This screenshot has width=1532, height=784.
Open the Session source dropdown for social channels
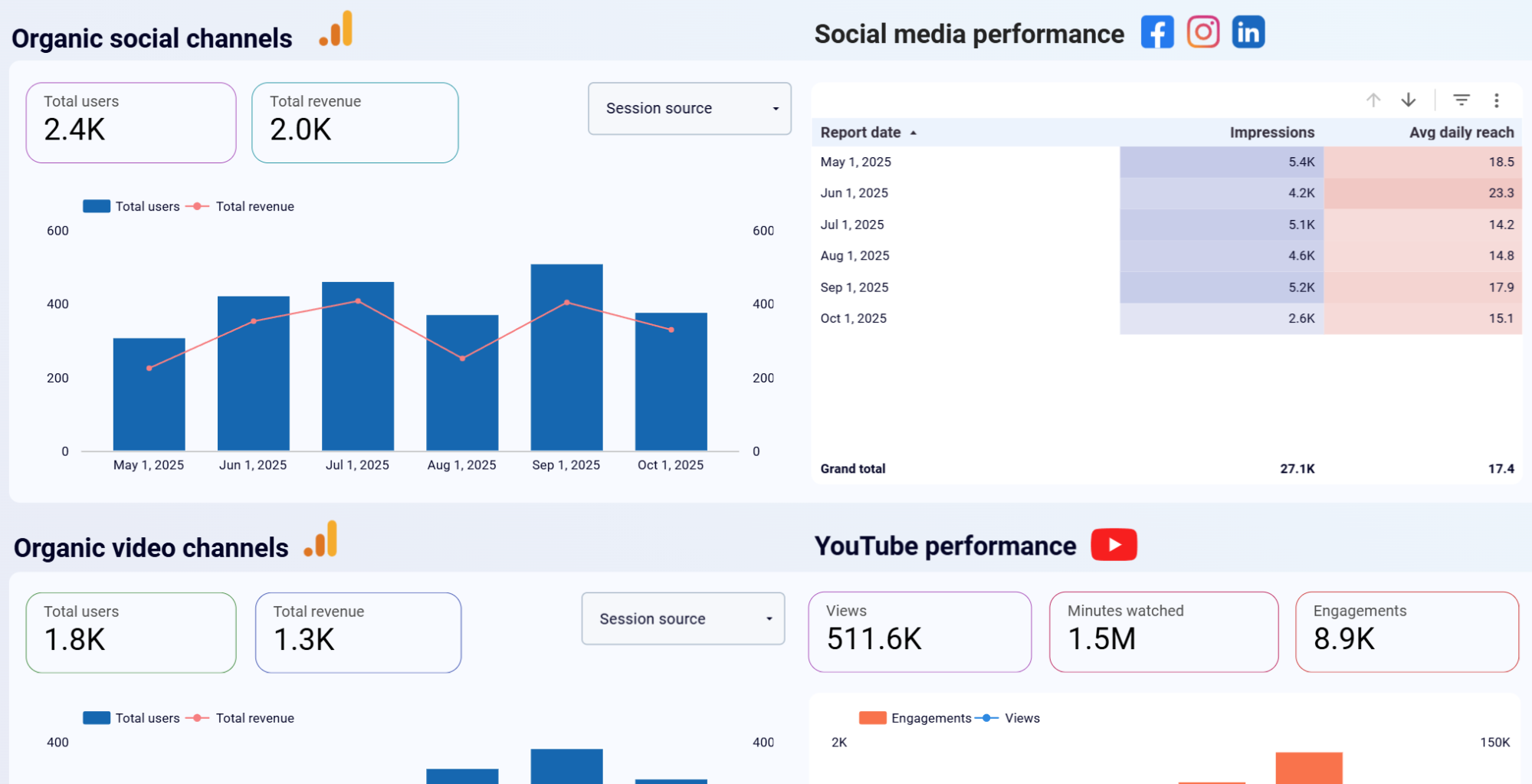[x=688, y=108]
